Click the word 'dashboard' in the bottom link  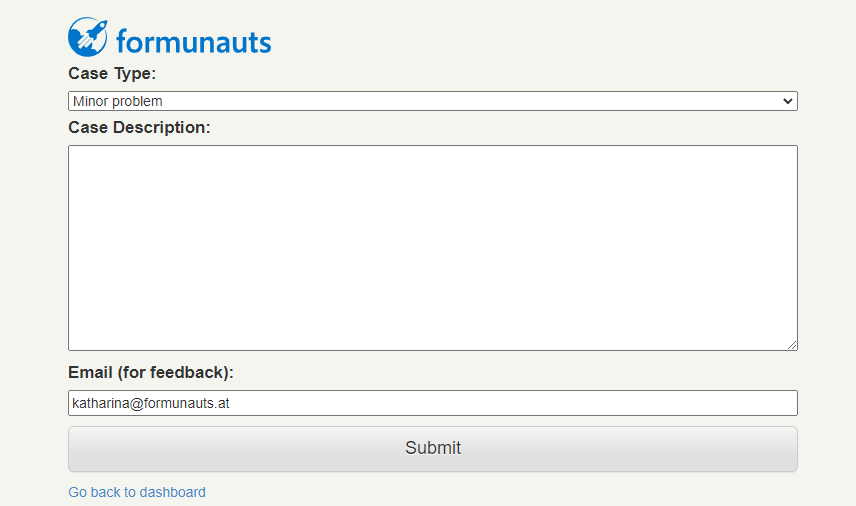(173, 492)
